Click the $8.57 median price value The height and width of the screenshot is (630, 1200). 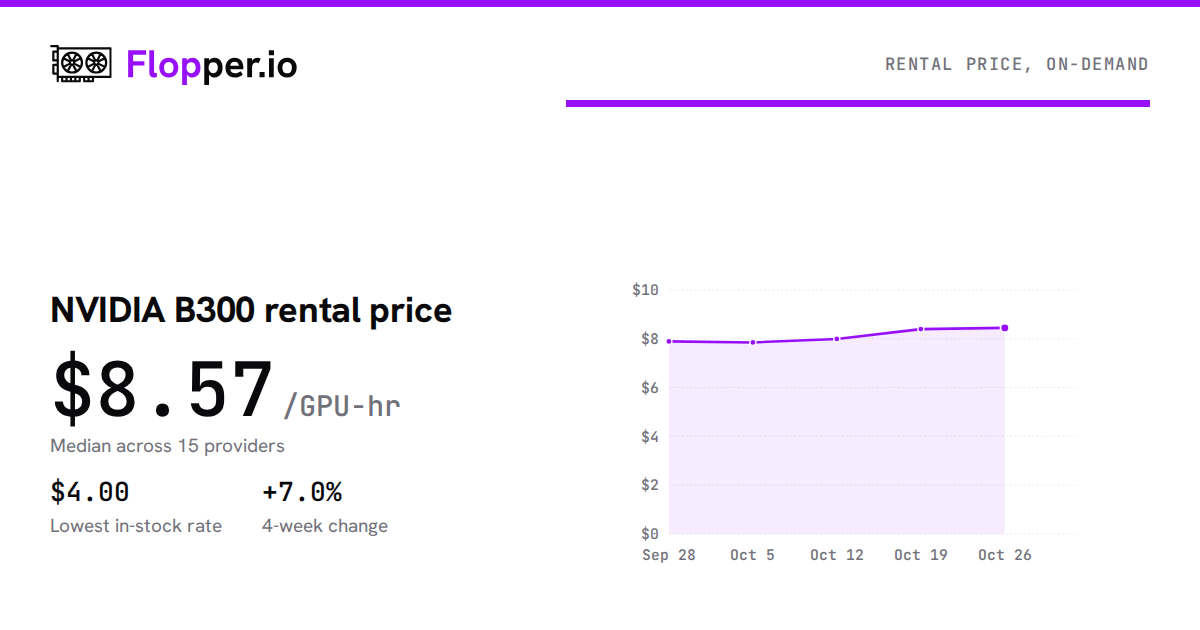tap(163, 390)
